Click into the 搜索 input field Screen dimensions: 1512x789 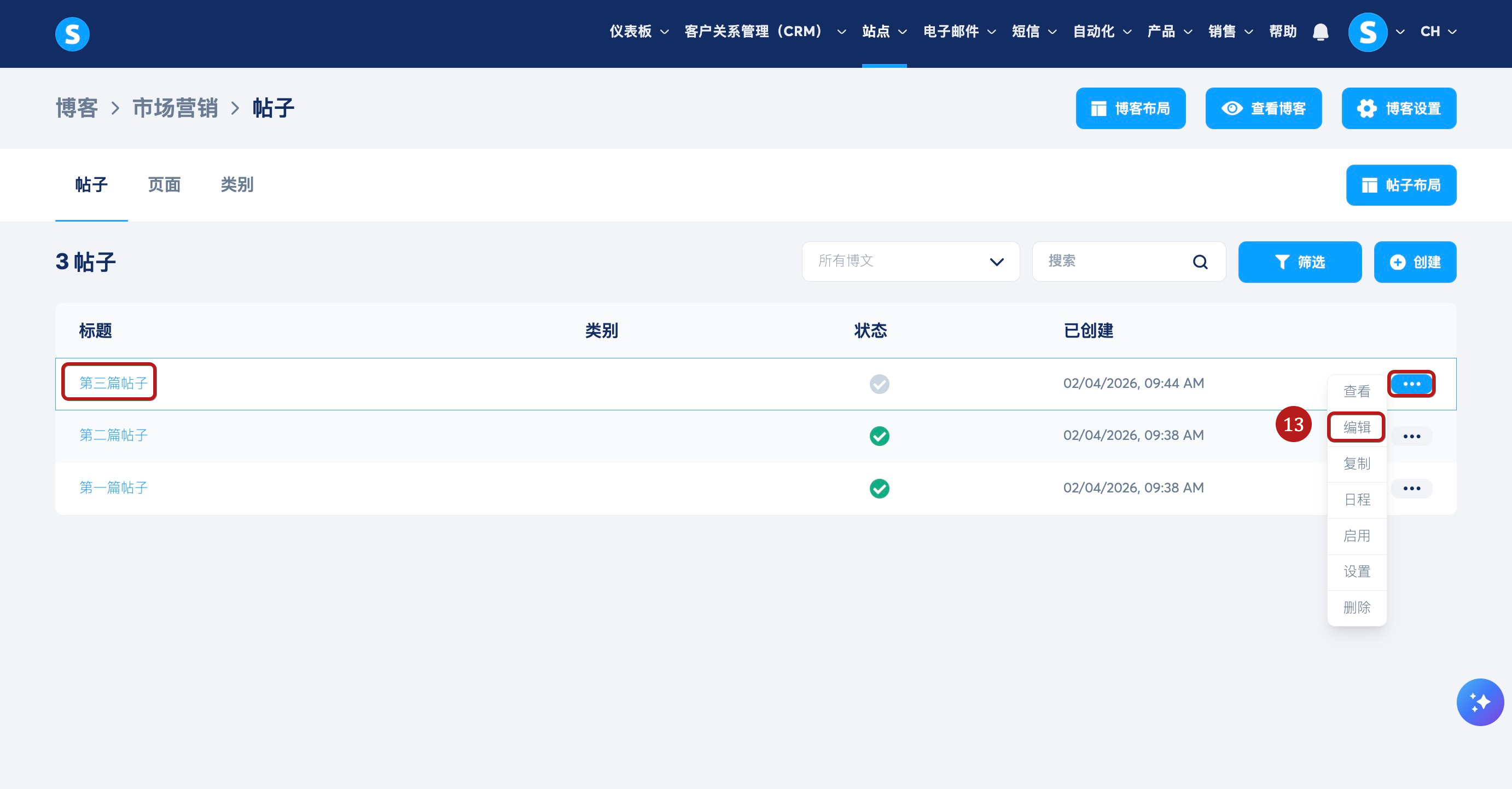pyautogui.click(x=1112, y=262)
